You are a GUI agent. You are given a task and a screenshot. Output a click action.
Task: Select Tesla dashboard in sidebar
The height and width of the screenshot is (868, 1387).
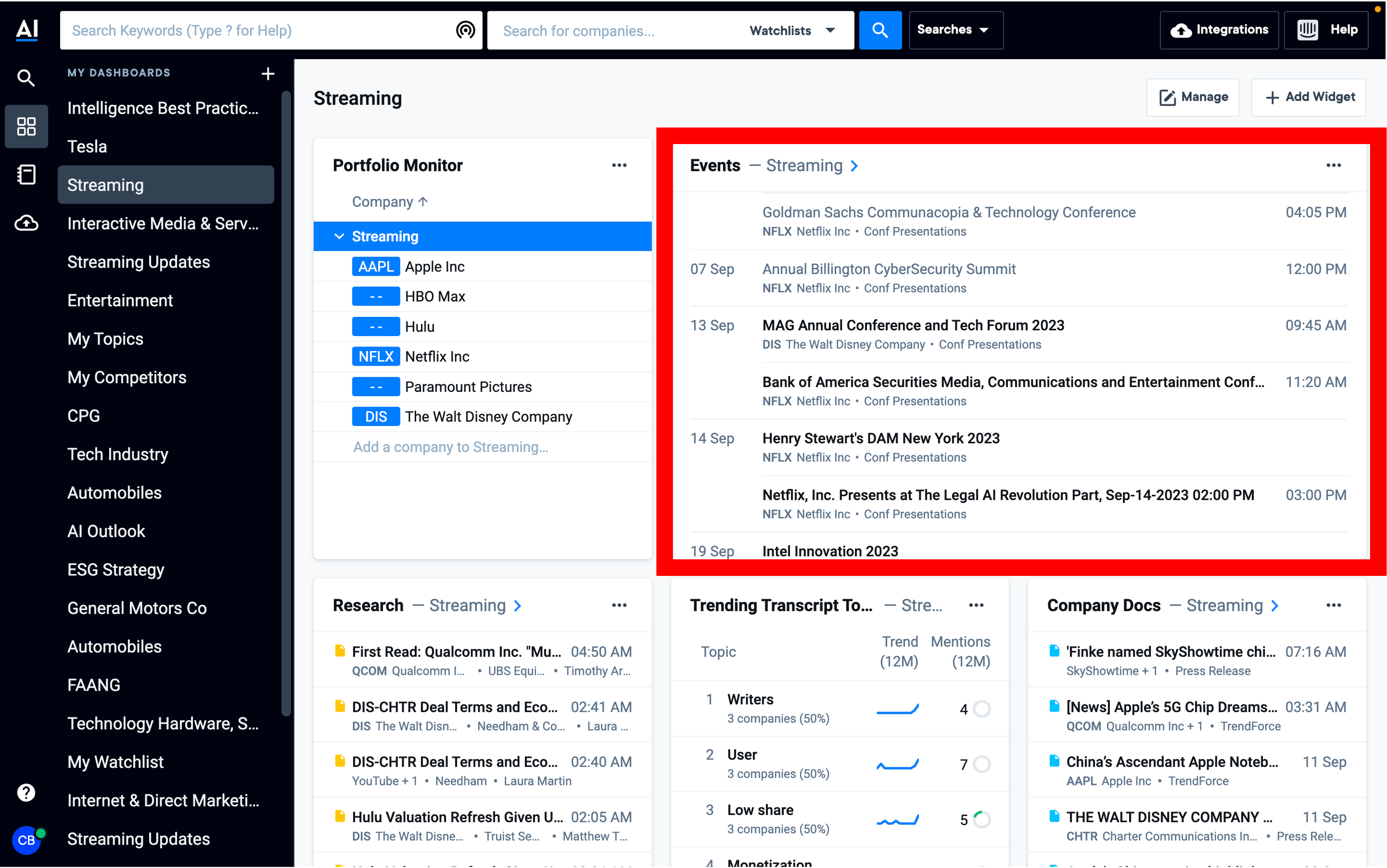click(166, 146)
